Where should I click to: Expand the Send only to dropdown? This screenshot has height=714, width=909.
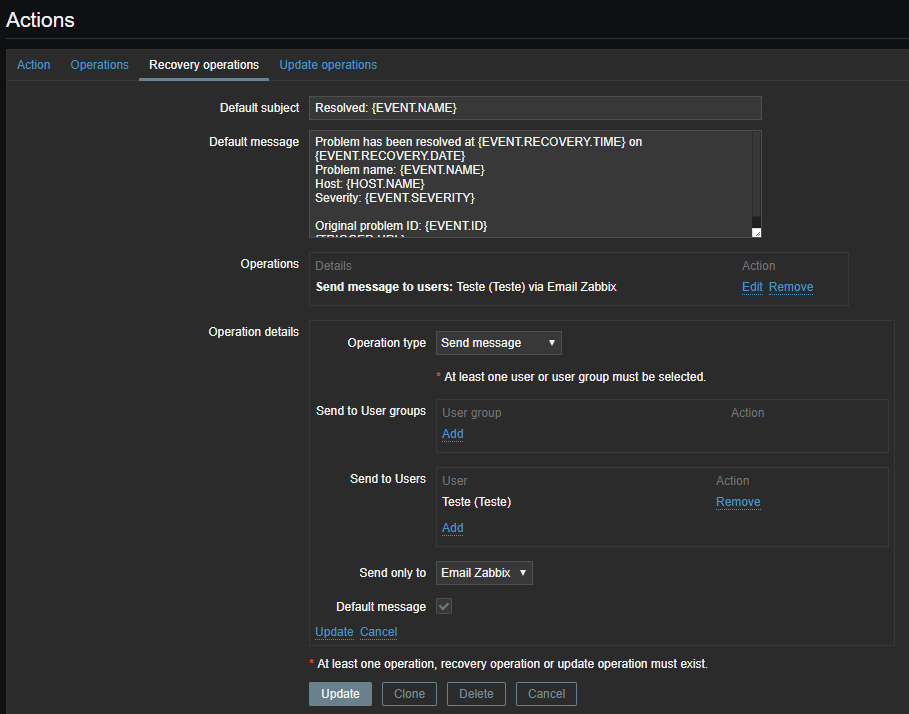485,573
